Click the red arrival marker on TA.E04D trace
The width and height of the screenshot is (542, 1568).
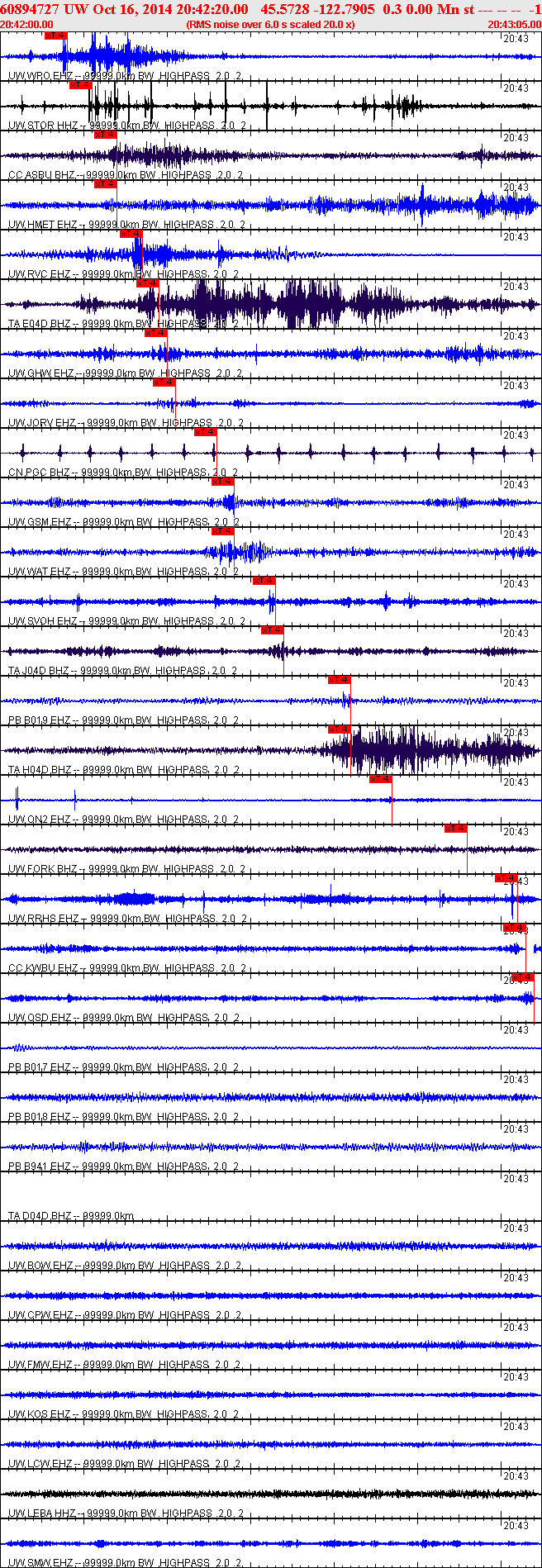tap(147, 283)
